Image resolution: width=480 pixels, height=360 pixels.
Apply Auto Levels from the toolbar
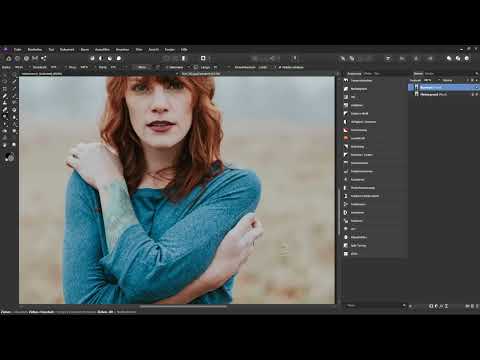(92, 58)
